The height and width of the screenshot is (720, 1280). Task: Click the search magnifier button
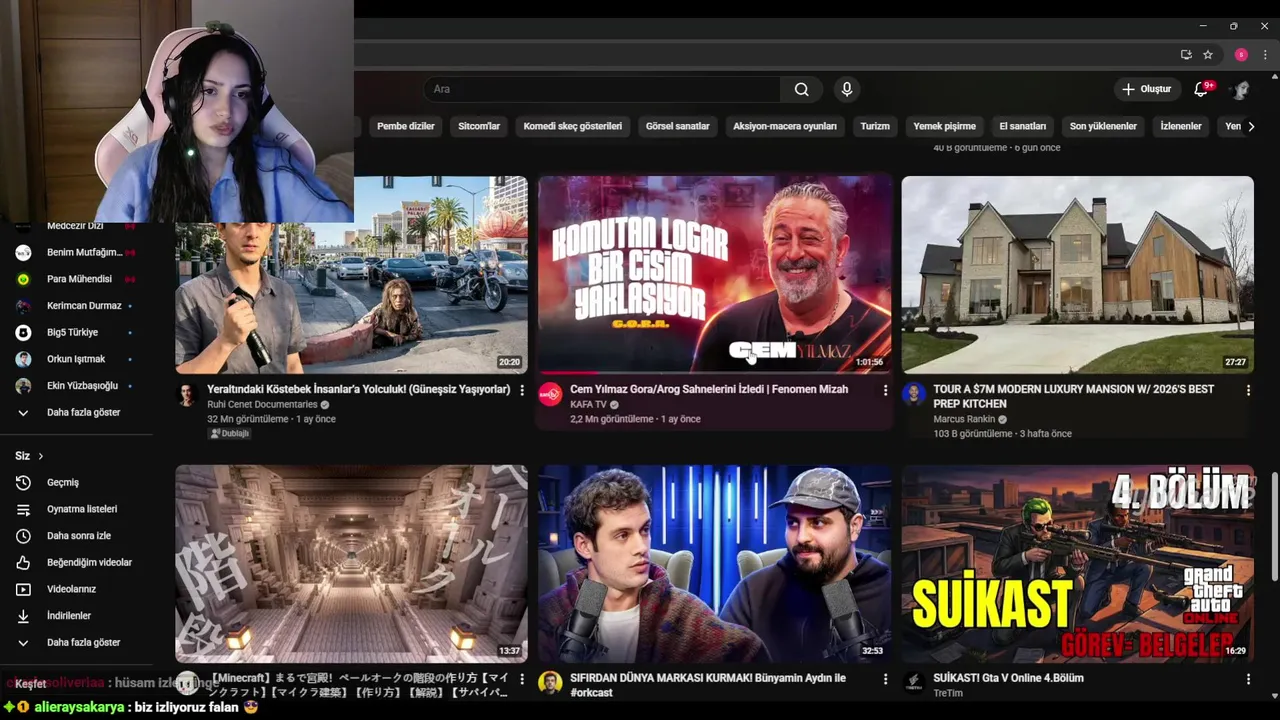pyautogui.click(x=801, y=89)
